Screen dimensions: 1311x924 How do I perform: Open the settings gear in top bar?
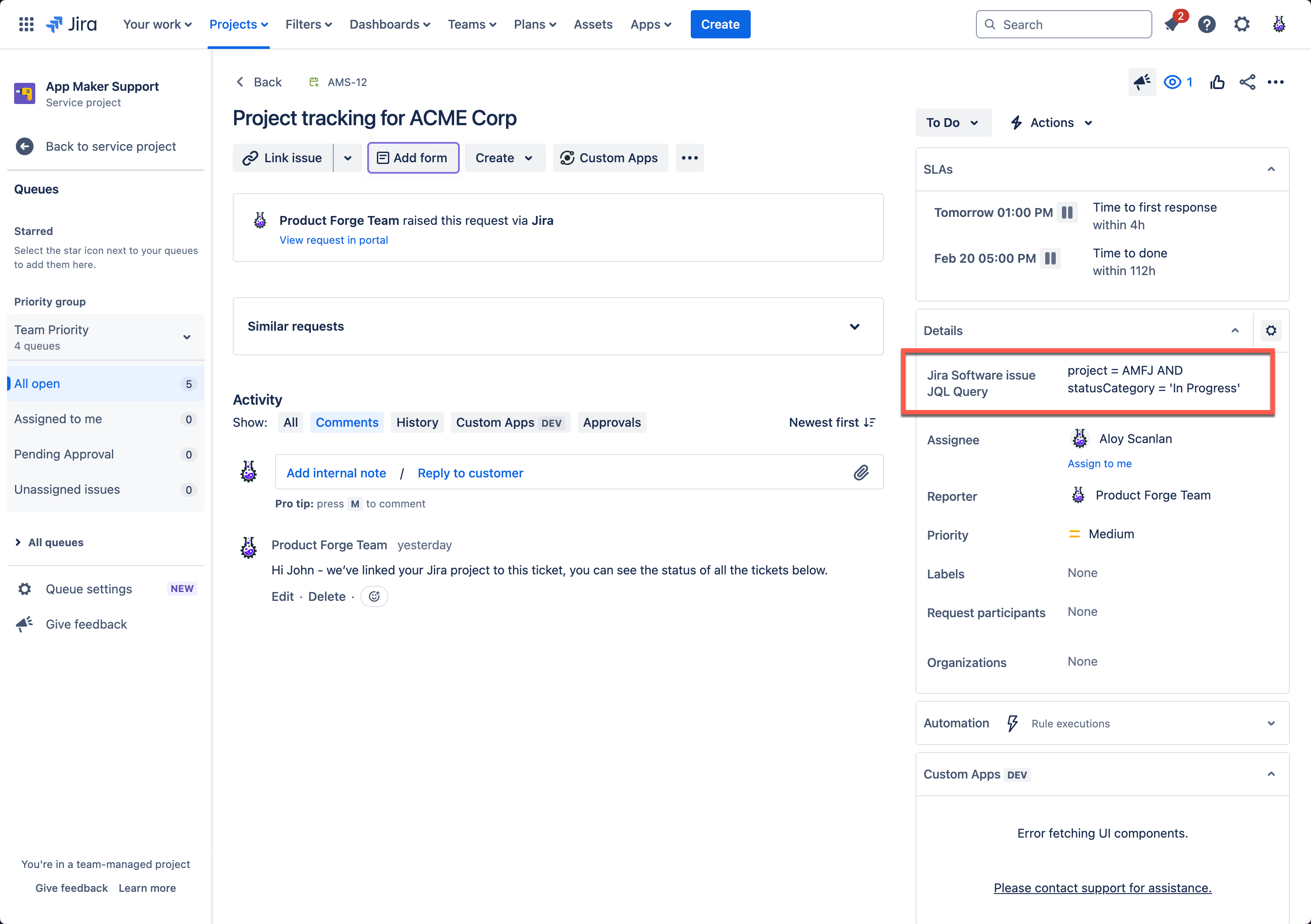tap(1242, 25)
